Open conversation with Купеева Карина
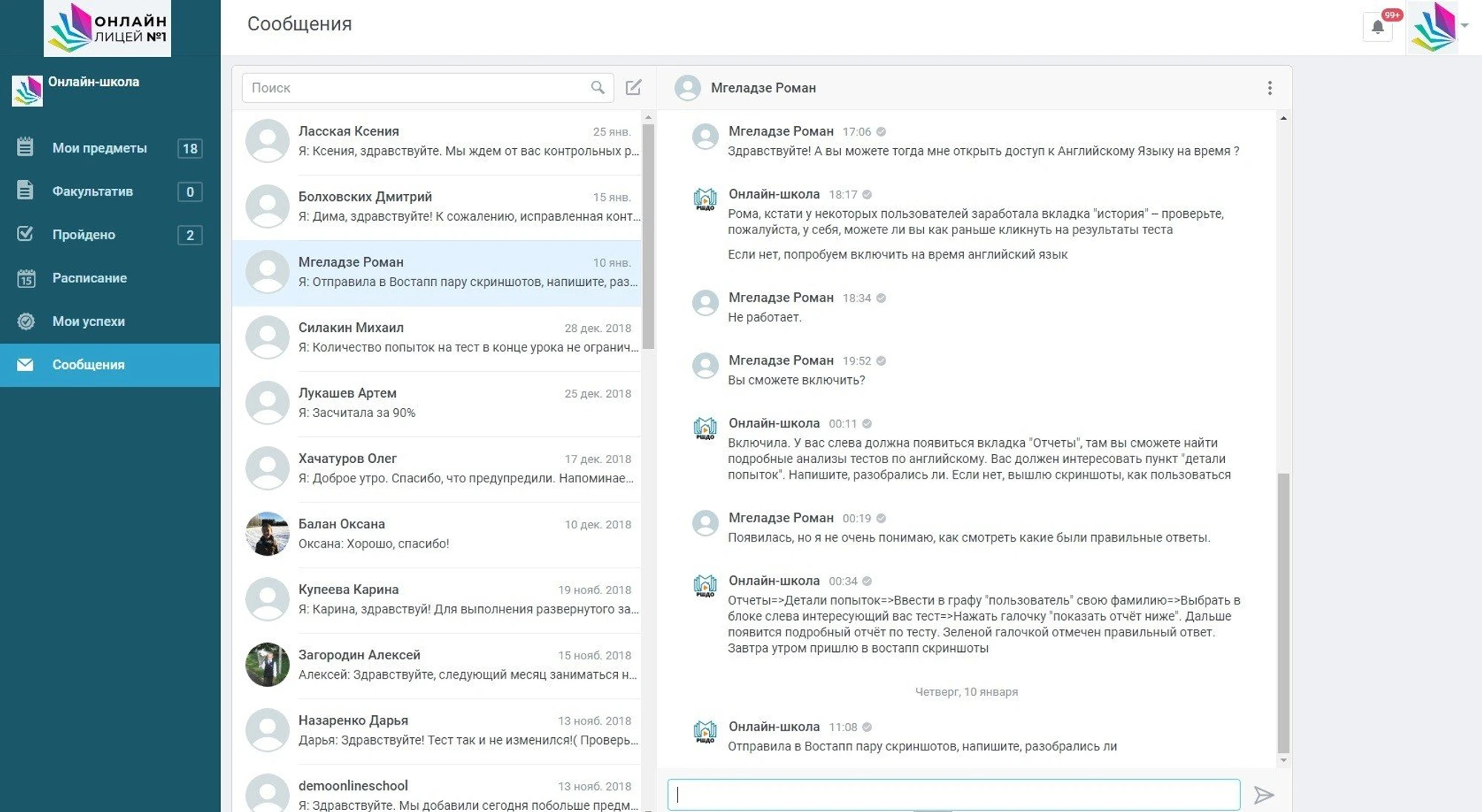Screen dimensions: 1482x812 437,599
